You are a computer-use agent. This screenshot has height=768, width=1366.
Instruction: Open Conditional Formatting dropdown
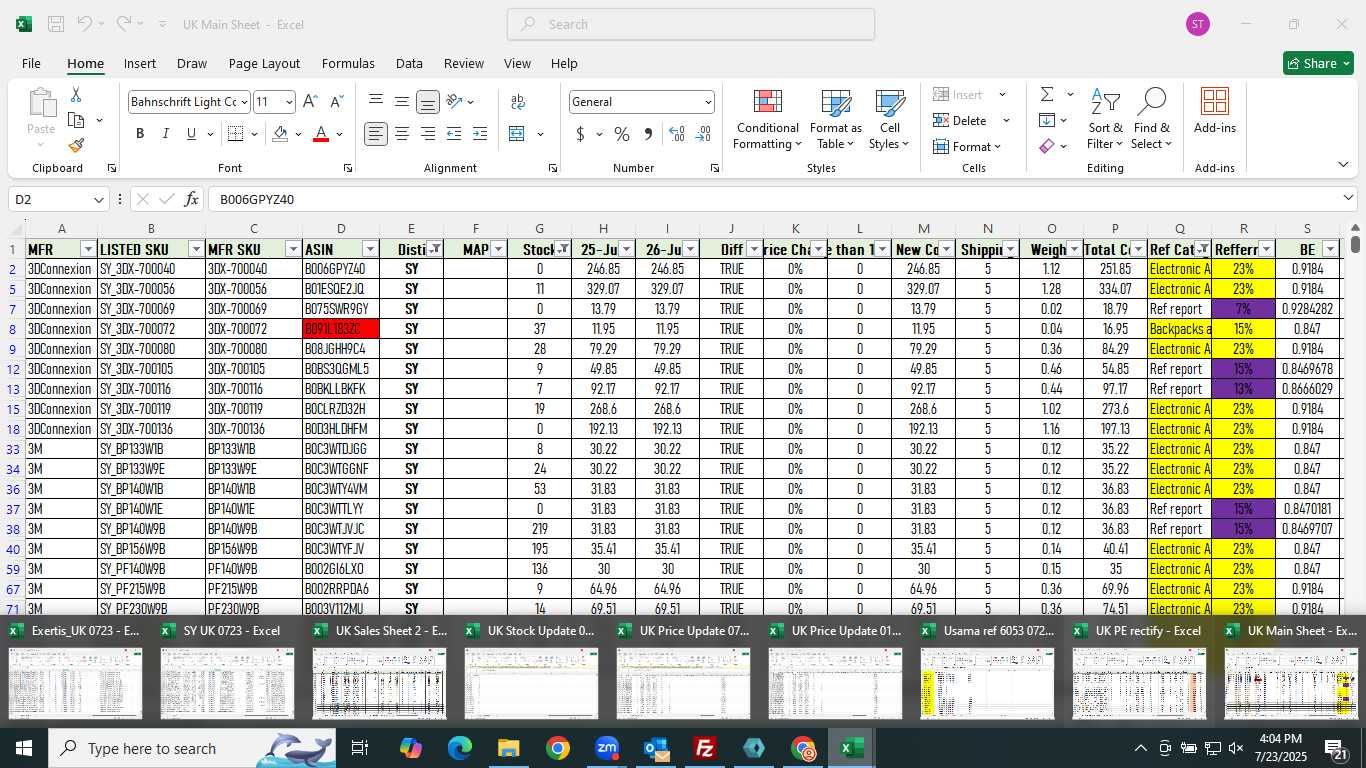click(767, 118)
